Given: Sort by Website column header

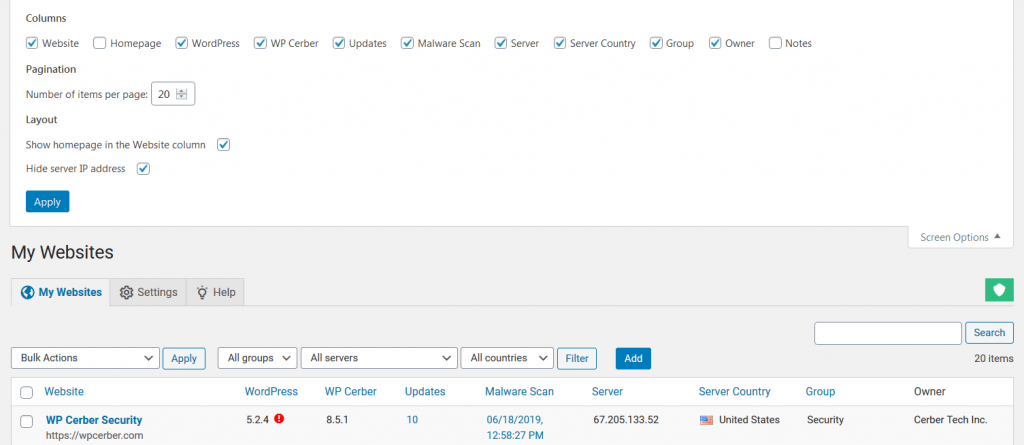Looking at the screenshot, I should [x=64, y=392].
